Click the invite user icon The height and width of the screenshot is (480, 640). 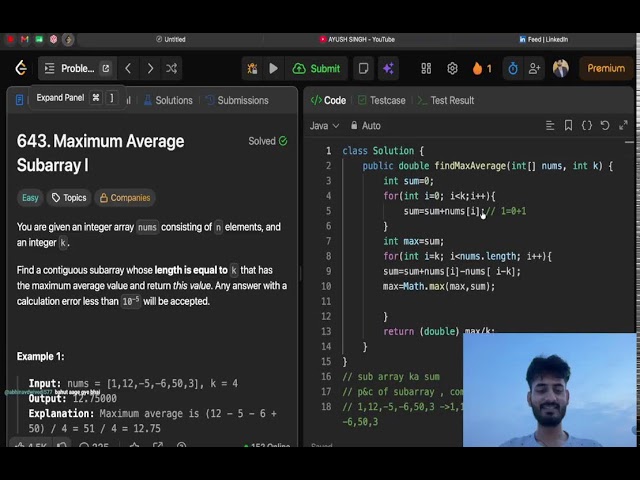[534, 68]
